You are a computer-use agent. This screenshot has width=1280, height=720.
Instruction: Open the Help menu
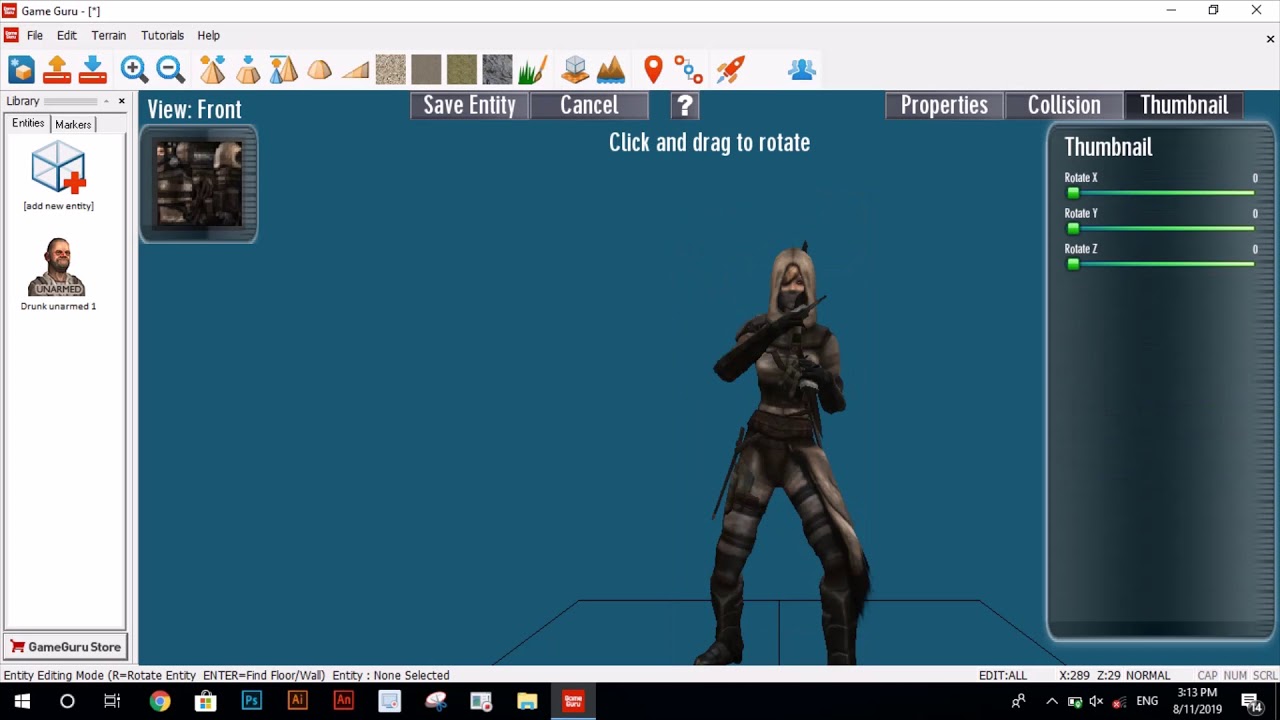(208, 35)
